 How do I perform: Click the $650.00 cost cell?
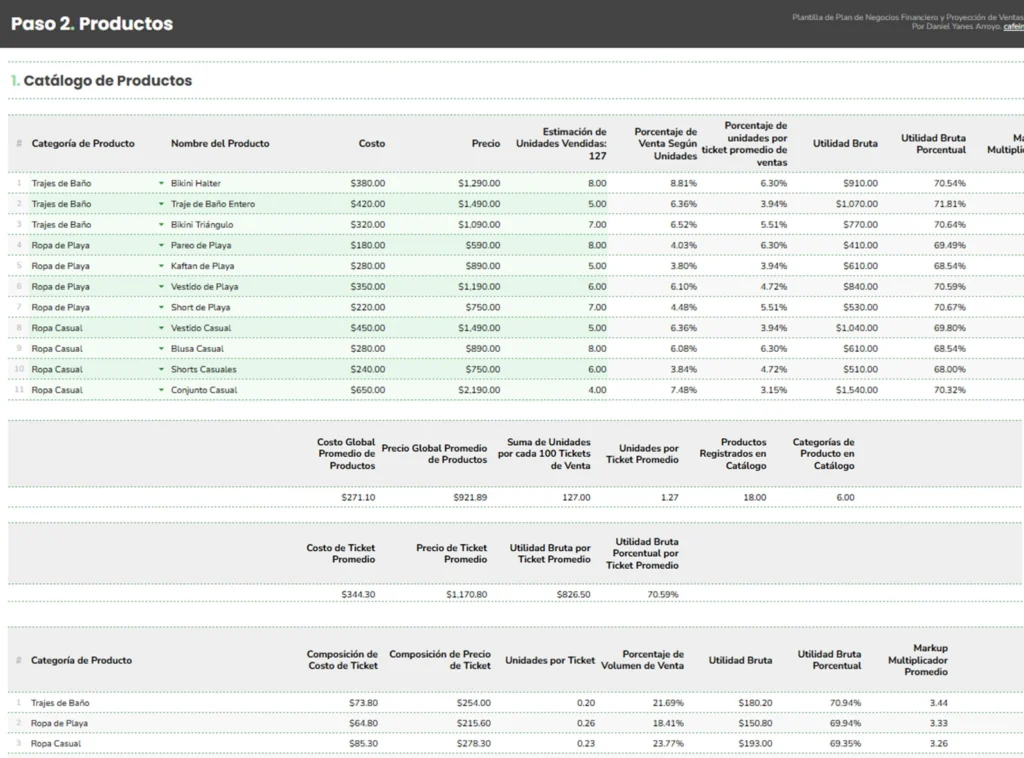click(368, 390)
